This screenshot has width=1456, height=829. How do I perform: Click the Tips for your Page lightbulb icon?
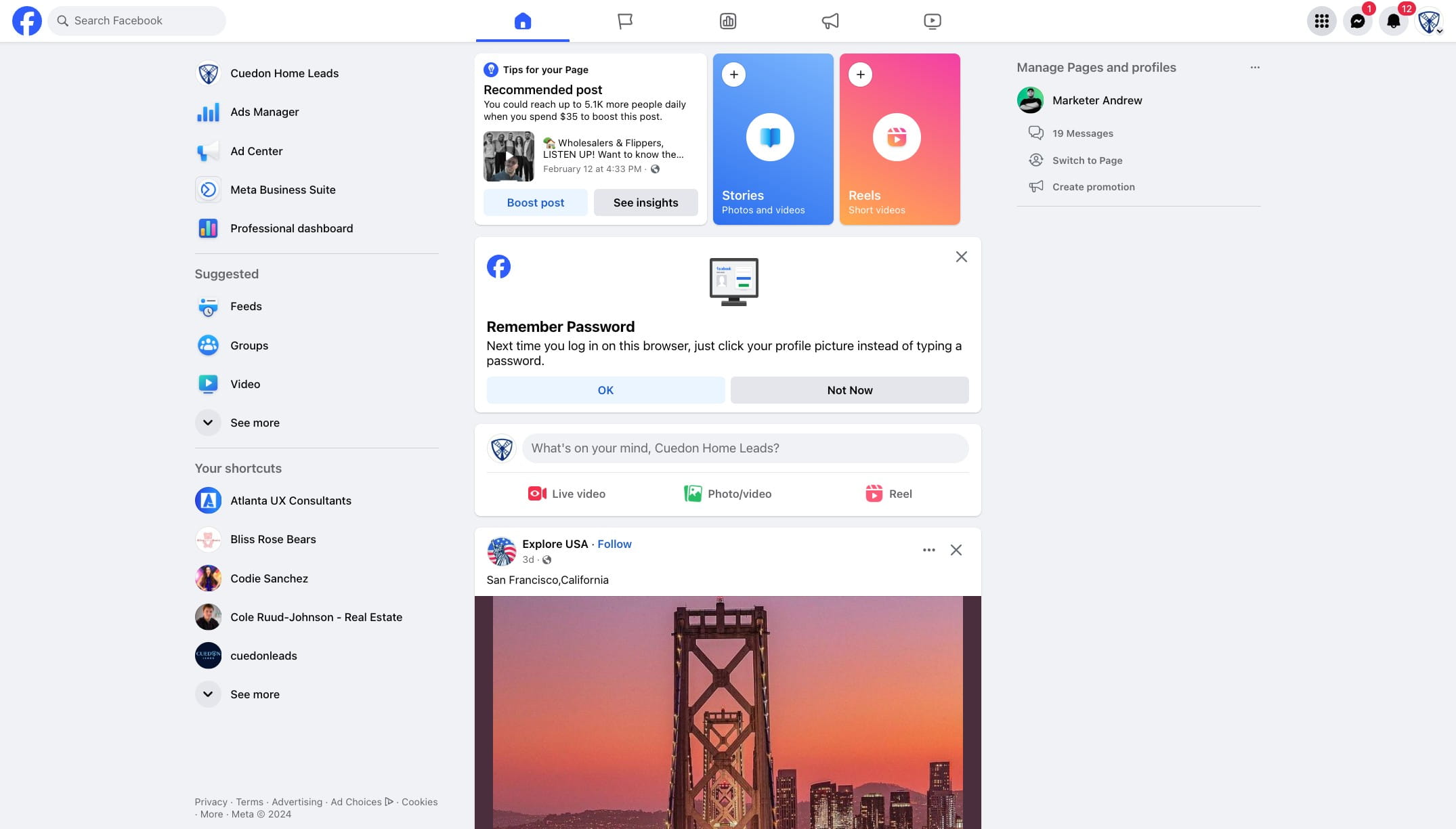(491, 70)
